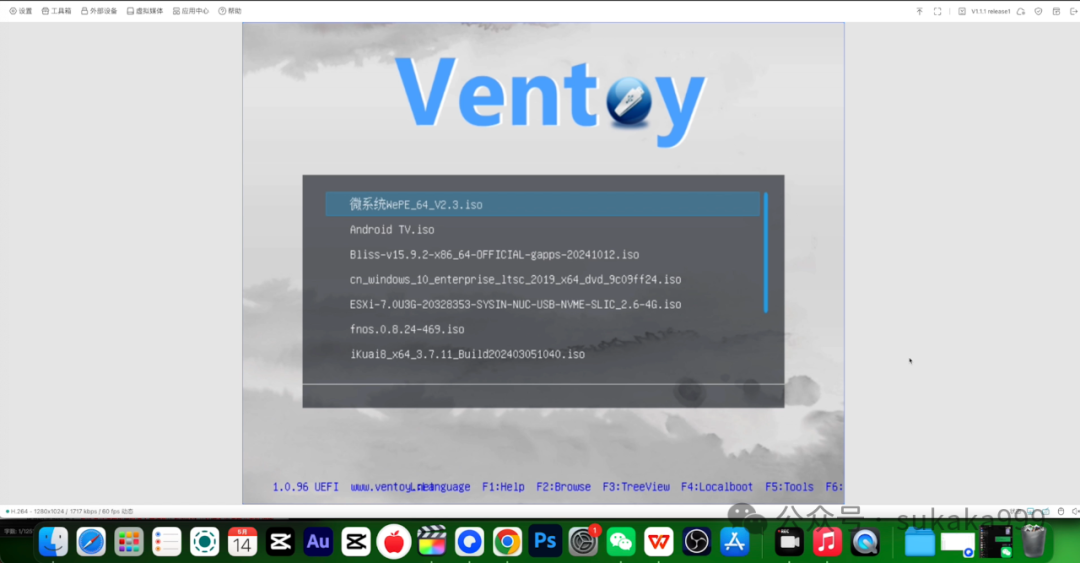Click the fullscreen icon in top bar
1080x563 pixels.
point(937,11)
